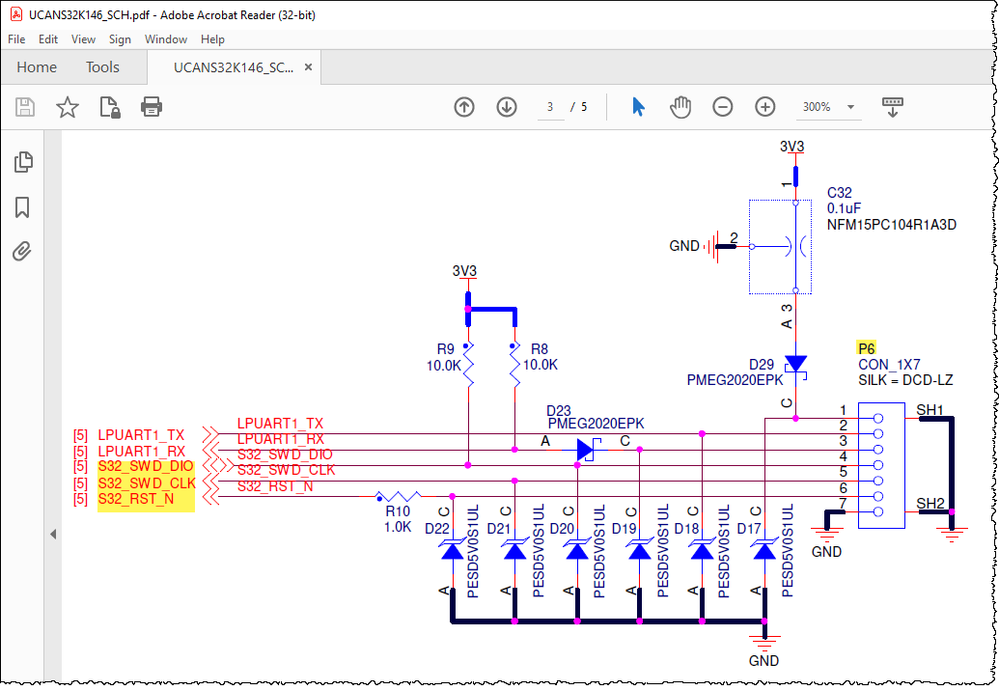This screenshot has width=999, height=687.
Task: Open the File menu
Action: 16,39
